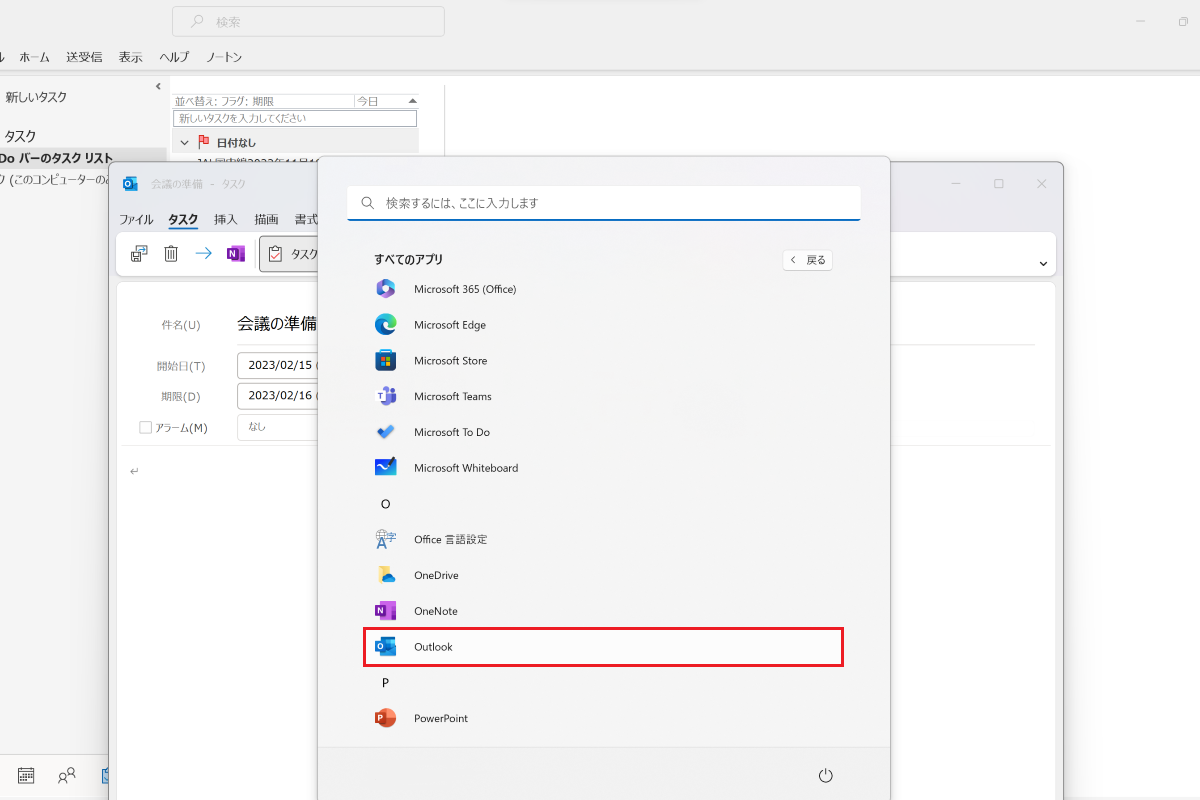
Task: Open the 並べ替え: フラグ: 期限 sort header
Action: (225, 101)
